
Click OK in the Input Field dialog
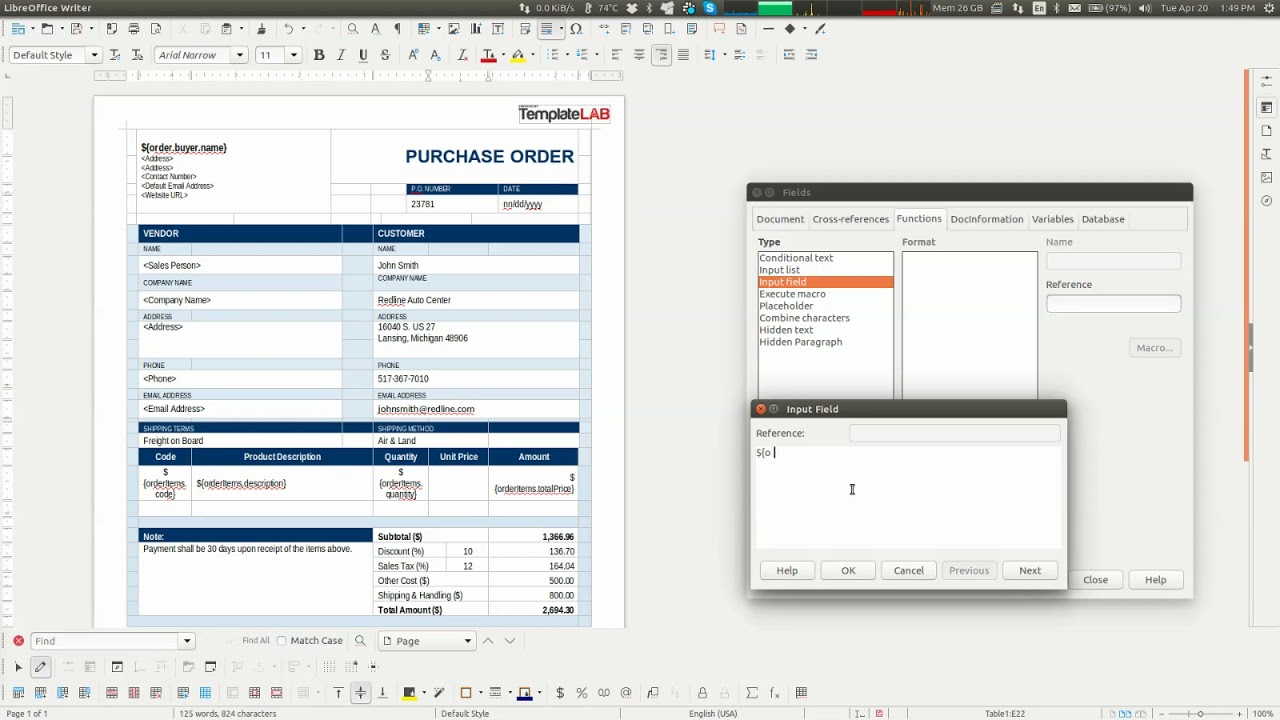pos(848,571)
